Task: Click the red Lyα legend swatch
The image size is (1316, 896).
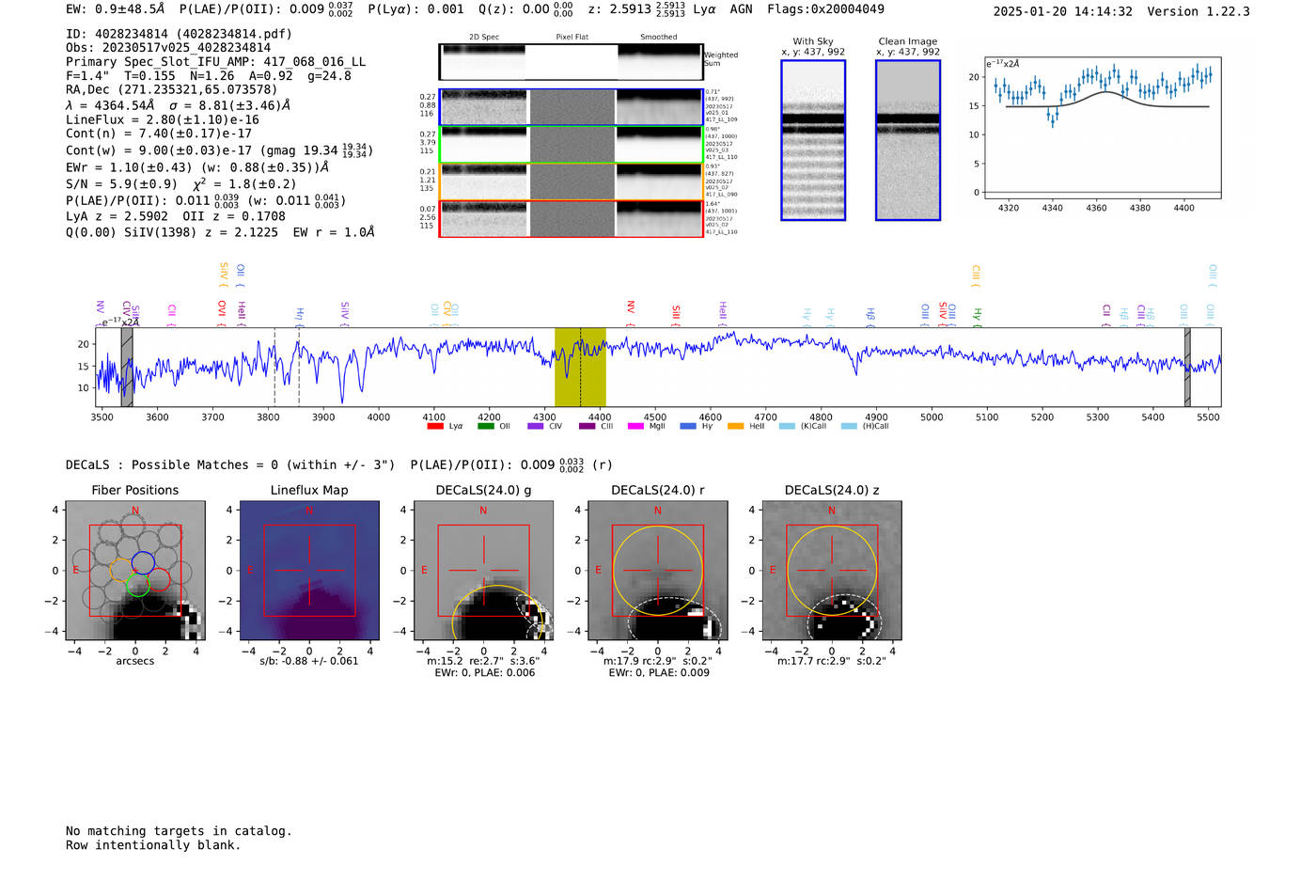Action: [435, 426]
